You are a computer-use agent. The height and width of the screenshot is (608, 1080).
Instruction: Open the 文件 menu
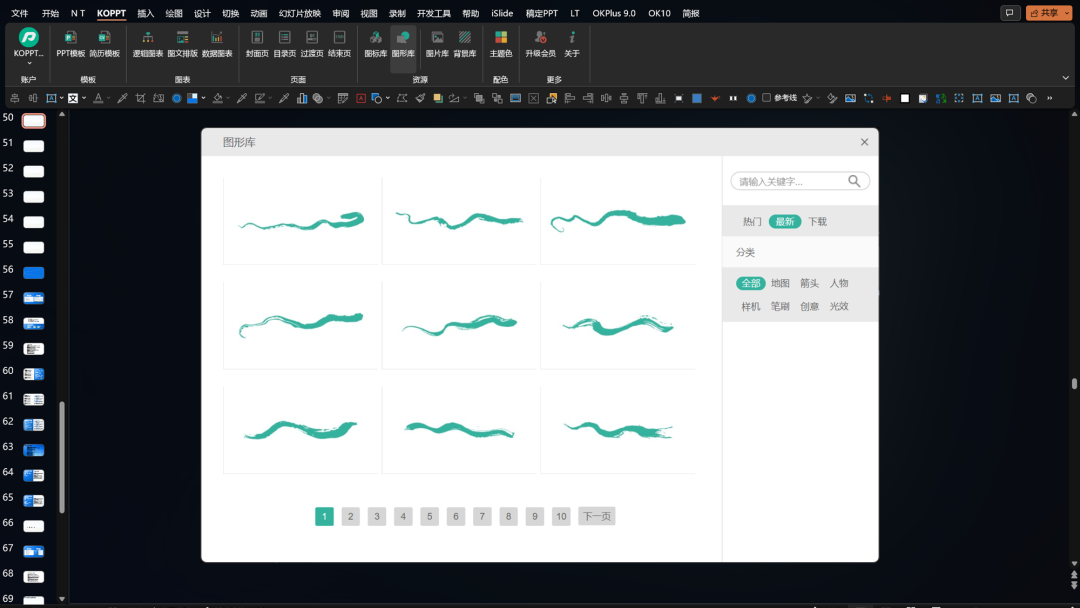point(20,13)
